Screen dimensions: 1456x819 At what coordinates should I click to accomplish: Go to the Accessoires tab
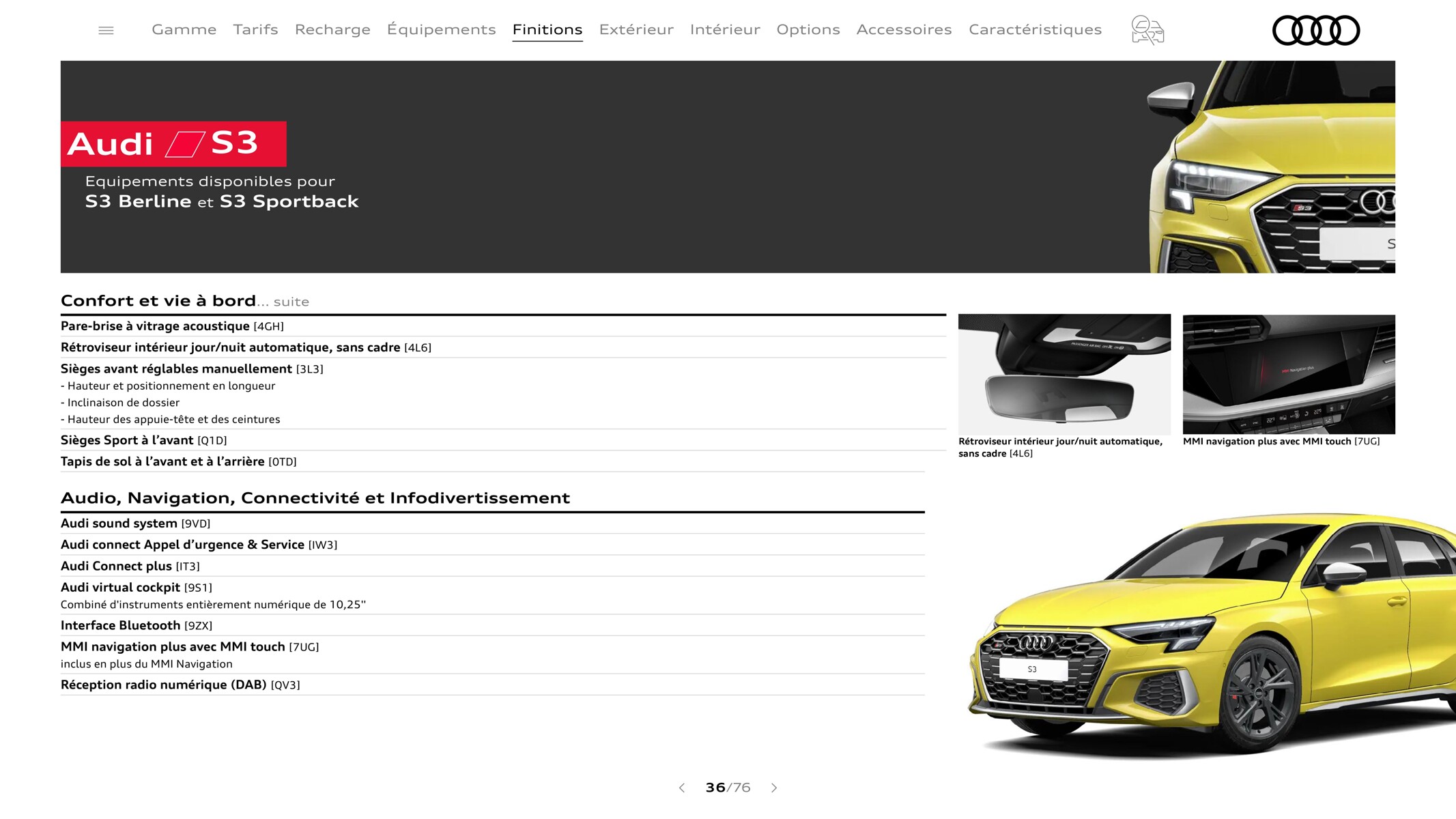904,29
